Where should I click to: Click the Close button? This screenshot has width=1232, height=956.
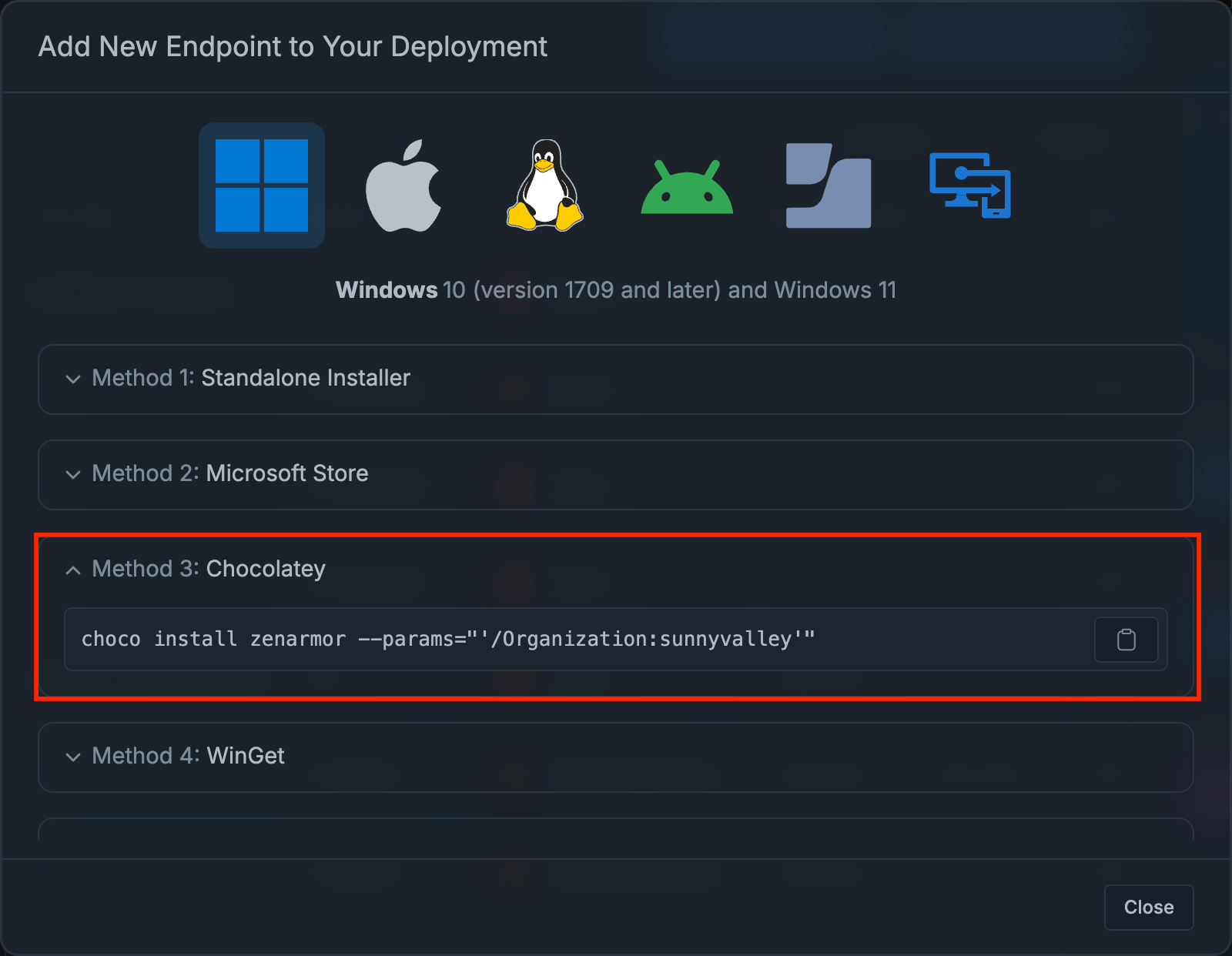click(x=1148, y=907)
